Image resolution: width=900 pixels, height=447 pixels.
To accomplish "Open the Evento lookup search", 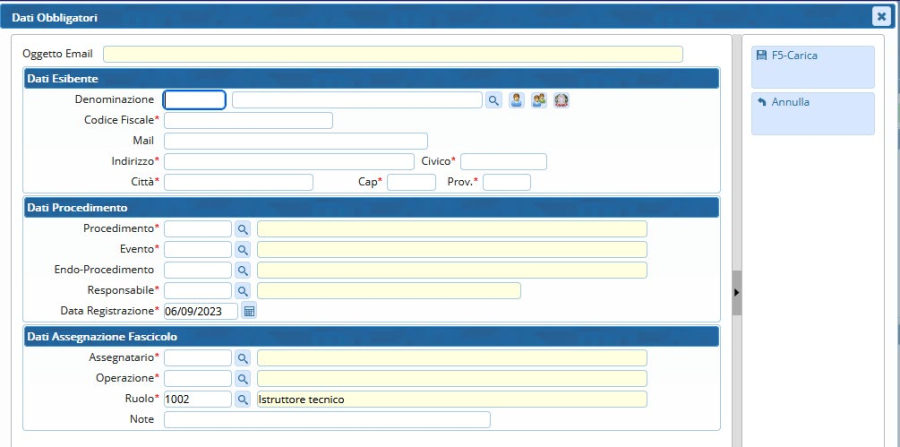I will pyautogui.click(x=243, y=249).
